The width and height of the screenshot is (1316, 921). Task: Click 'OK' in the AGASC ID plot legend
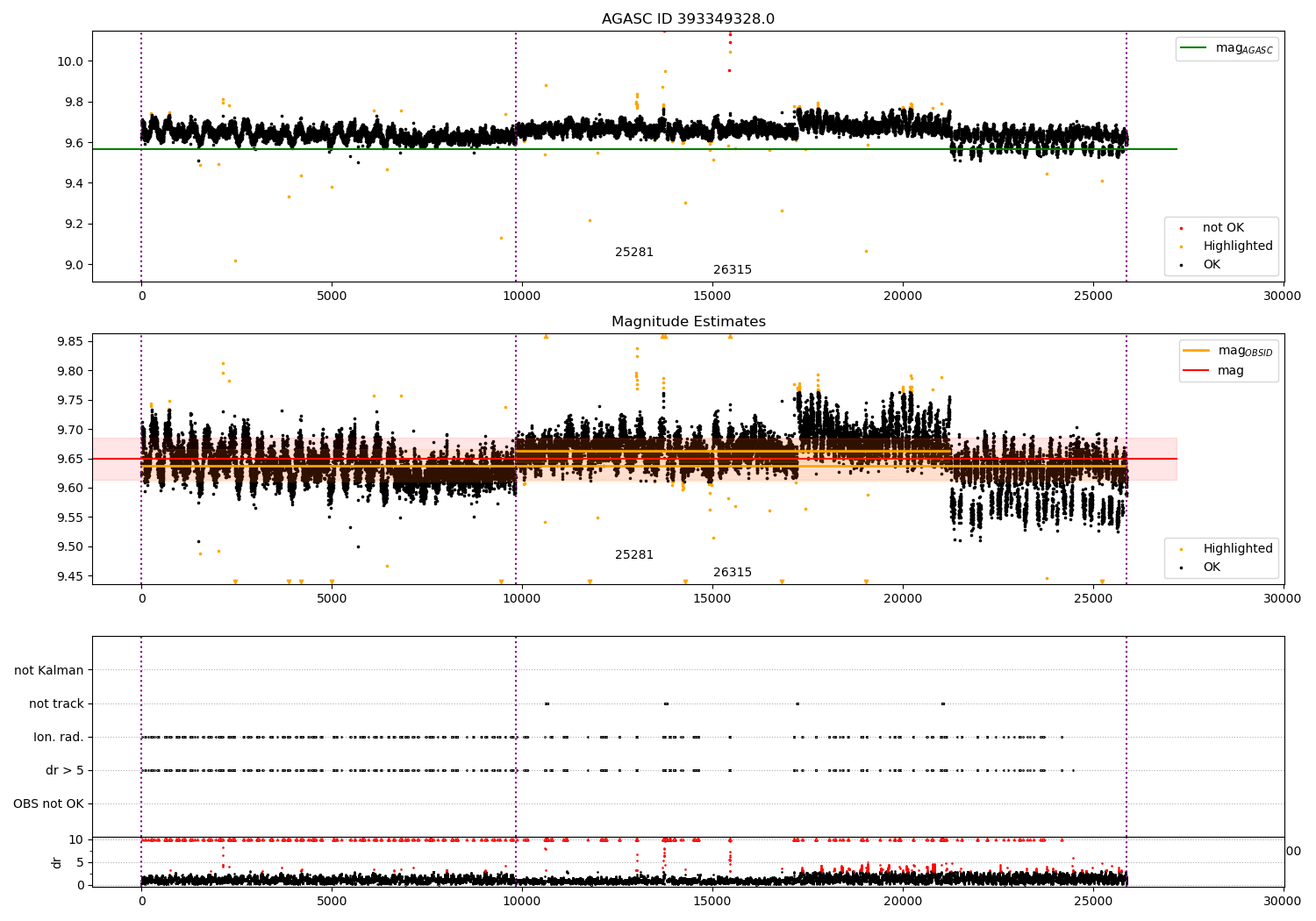[x=1212, y=265]
